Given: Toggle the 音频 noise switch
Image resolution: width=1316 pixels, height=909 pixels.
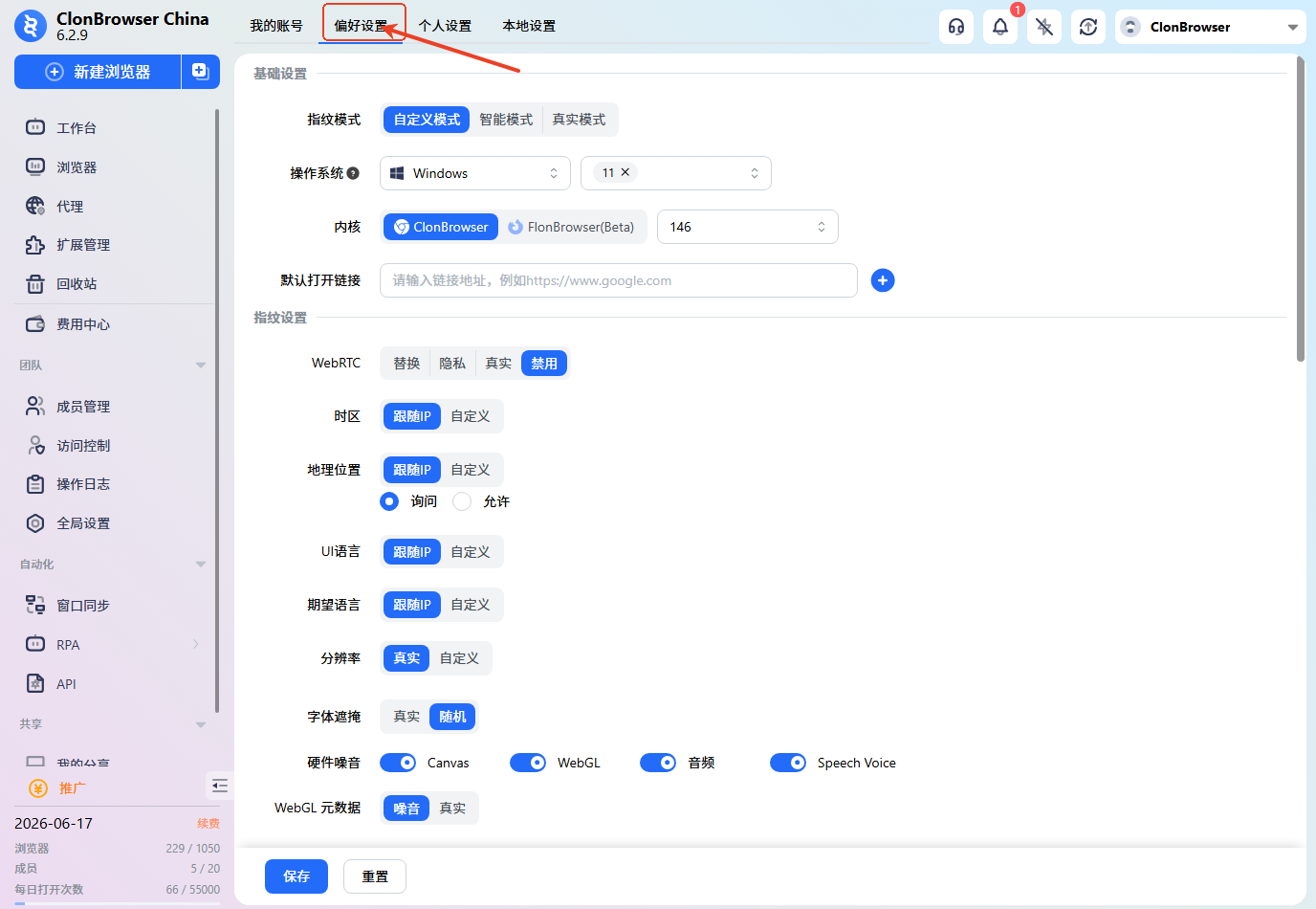Looking at the screenshot, I should [658, 763].
